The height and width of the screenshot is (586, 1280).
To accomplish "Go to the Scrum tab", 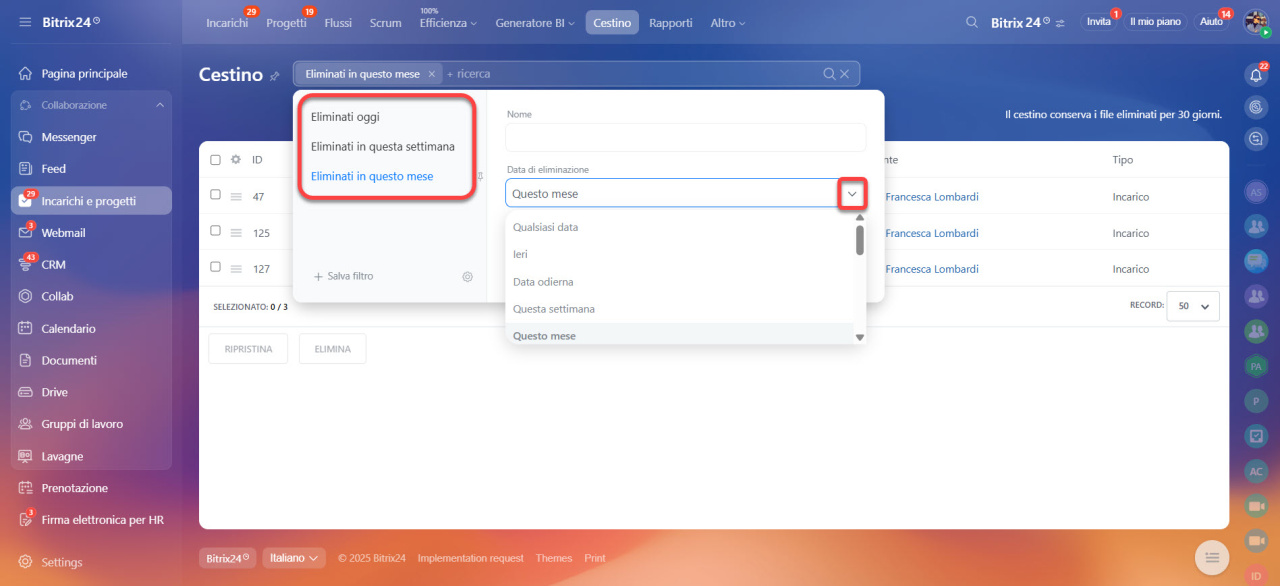I will click(385, 22).
